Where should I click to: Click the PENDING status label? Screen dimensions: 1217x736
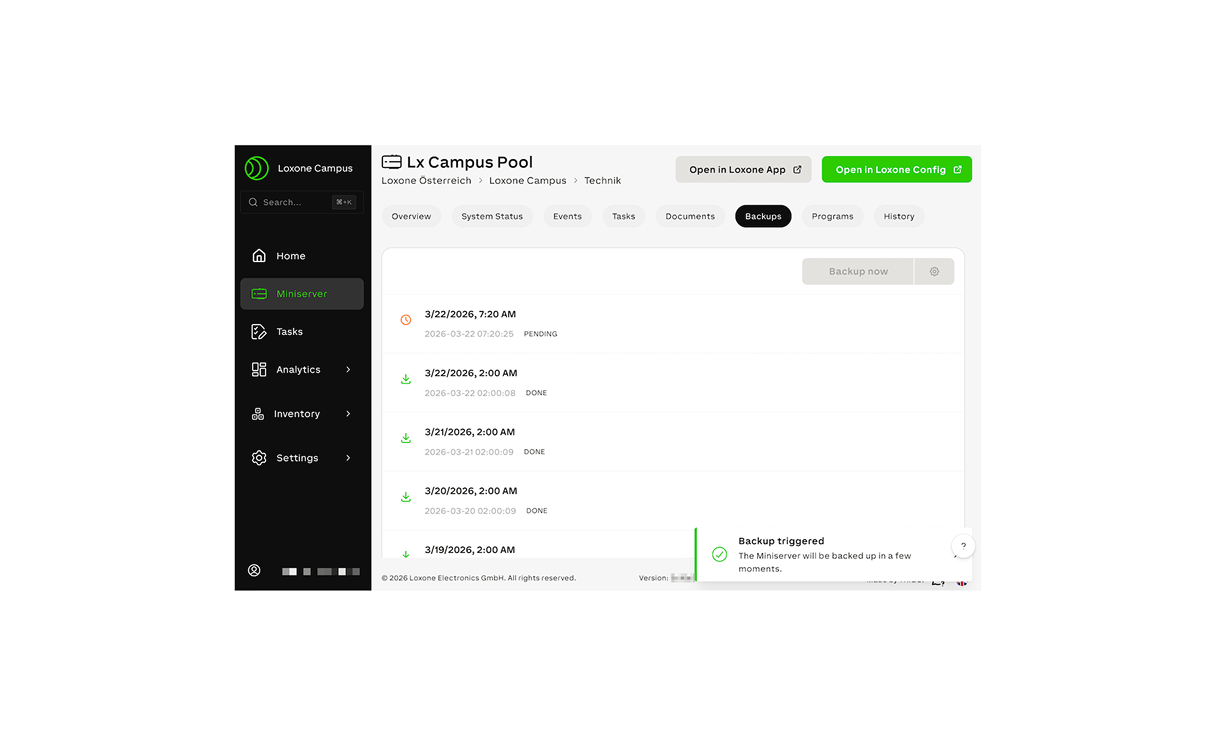[x=541, y=334]
